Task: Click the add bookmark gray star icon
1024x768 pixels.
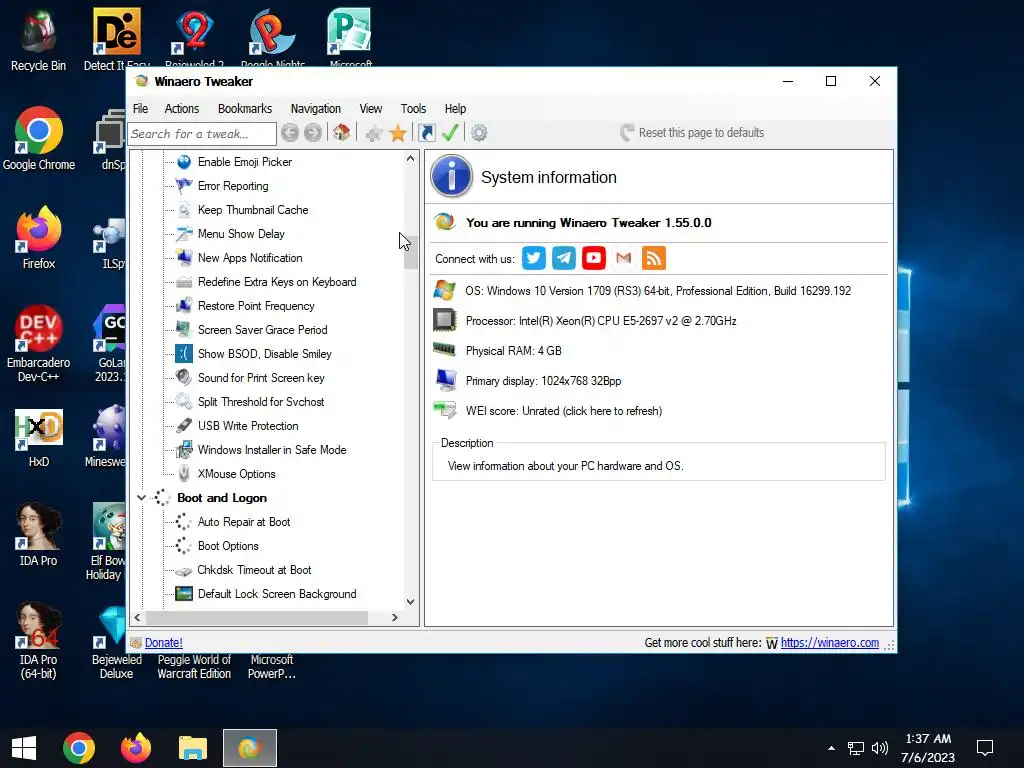Action: click(374, 134)
